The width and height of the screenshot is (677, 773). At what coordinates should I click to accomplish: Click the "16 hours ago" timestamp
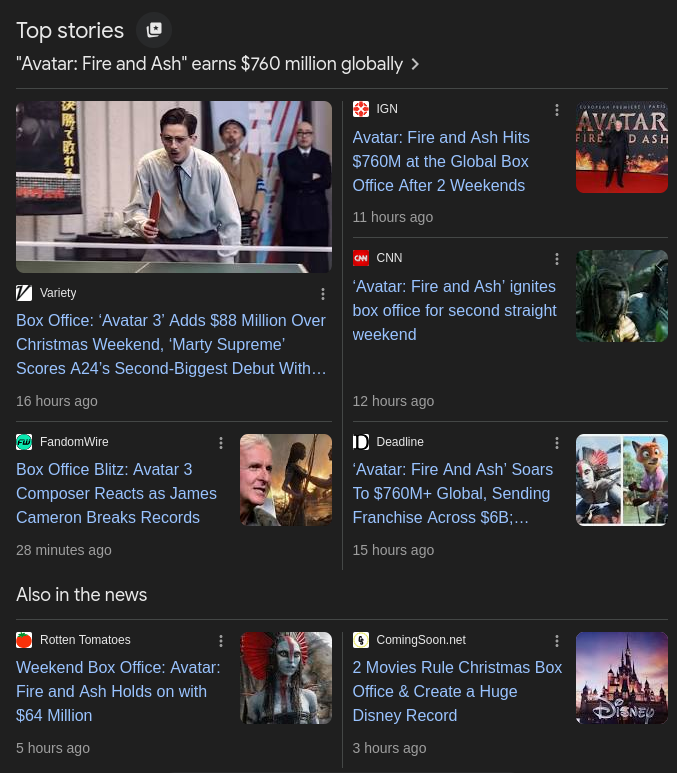57,401
